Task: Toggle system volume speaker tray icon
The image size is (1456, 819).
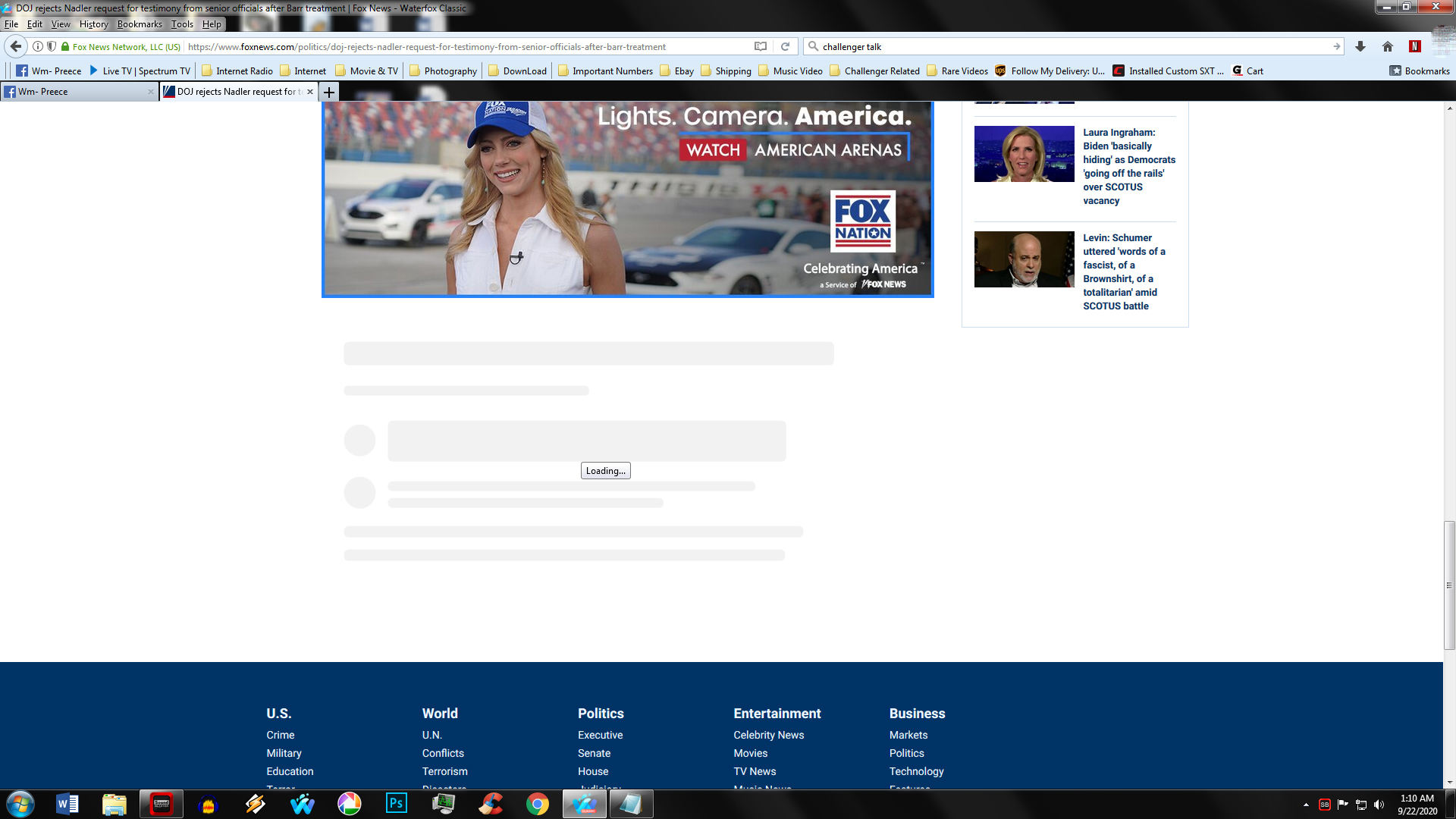Action: [x=1379, y=805]
